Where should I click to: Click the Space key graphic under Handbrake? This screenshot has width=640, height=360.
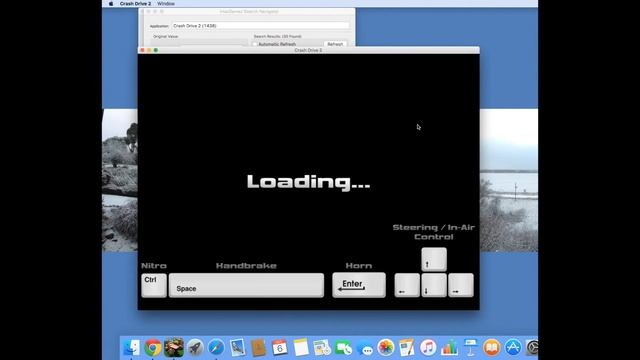click(246, 285)
